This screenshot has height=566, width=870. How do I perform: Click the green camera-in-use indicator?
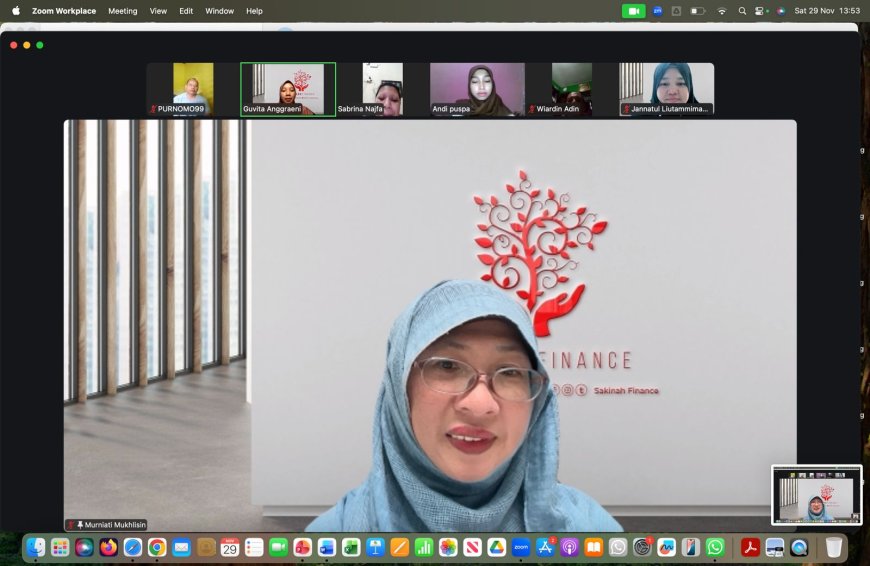click(x=634, y=11)
